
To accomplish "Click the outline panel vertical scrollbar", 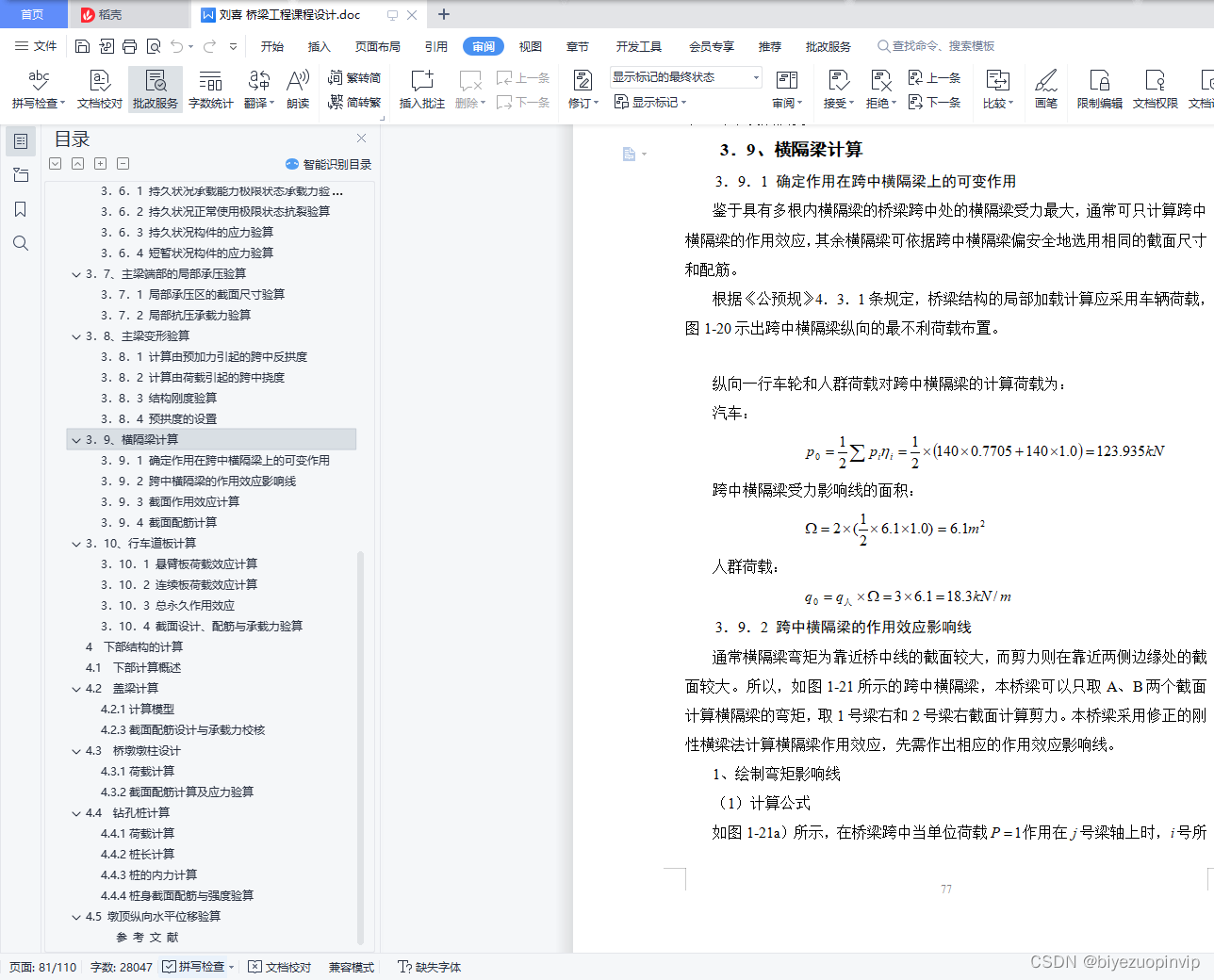I will (360, 749).
